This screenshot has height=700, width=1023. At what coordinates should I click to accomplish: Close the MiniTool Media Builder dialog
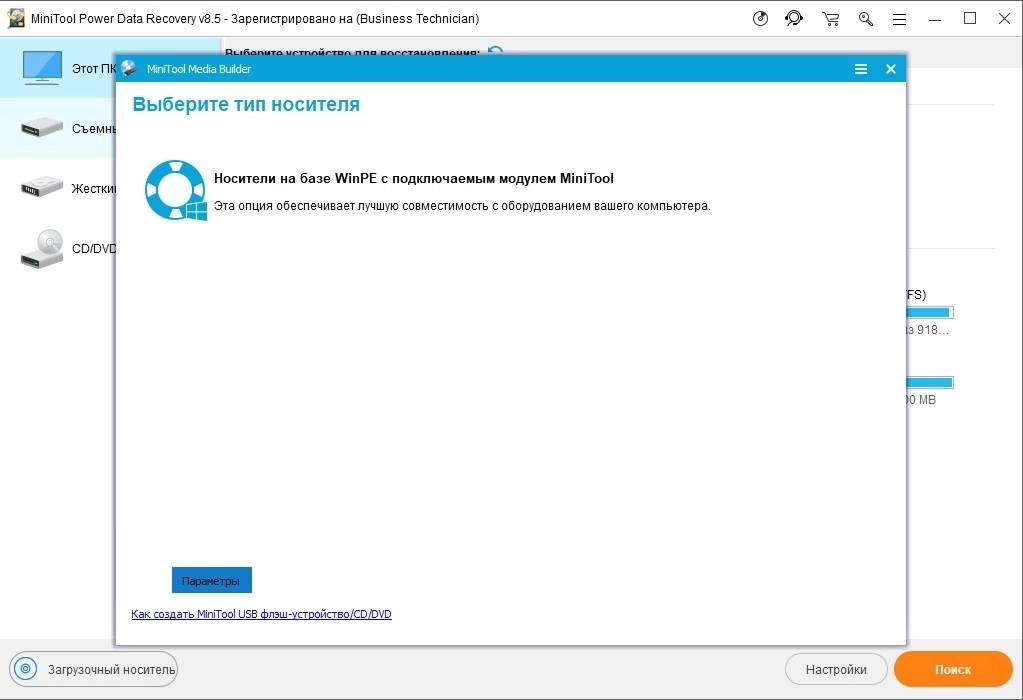891,69
